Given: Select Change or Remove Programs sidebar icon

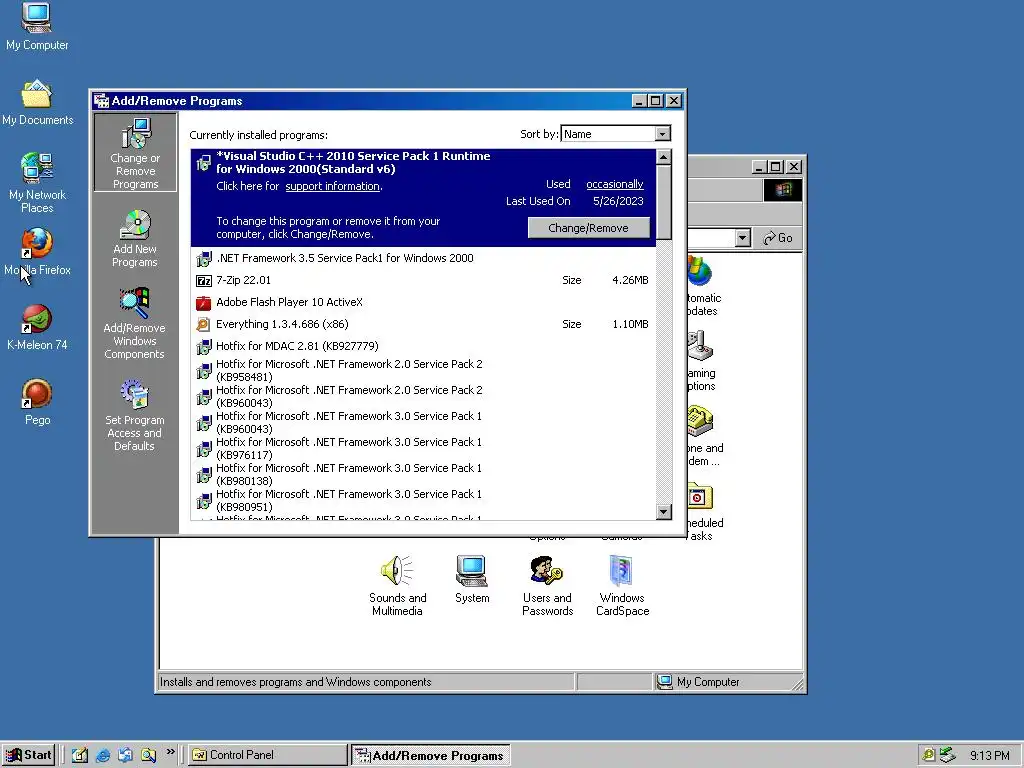Looking at the screenshot, I should [135, 153].
